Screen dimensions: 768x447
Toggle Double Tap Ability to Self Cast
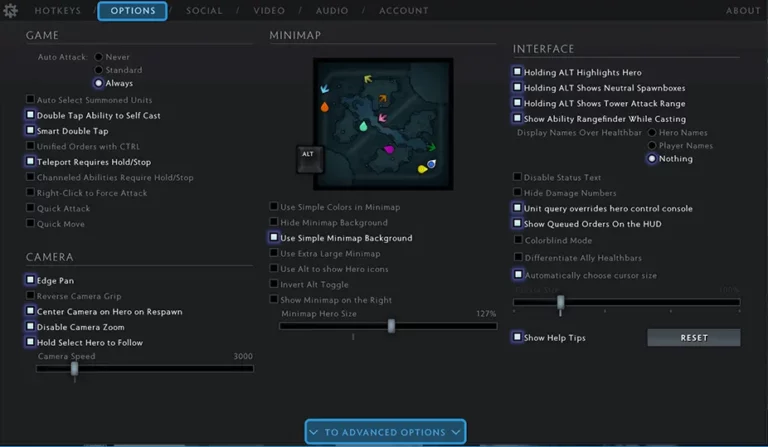30,115
